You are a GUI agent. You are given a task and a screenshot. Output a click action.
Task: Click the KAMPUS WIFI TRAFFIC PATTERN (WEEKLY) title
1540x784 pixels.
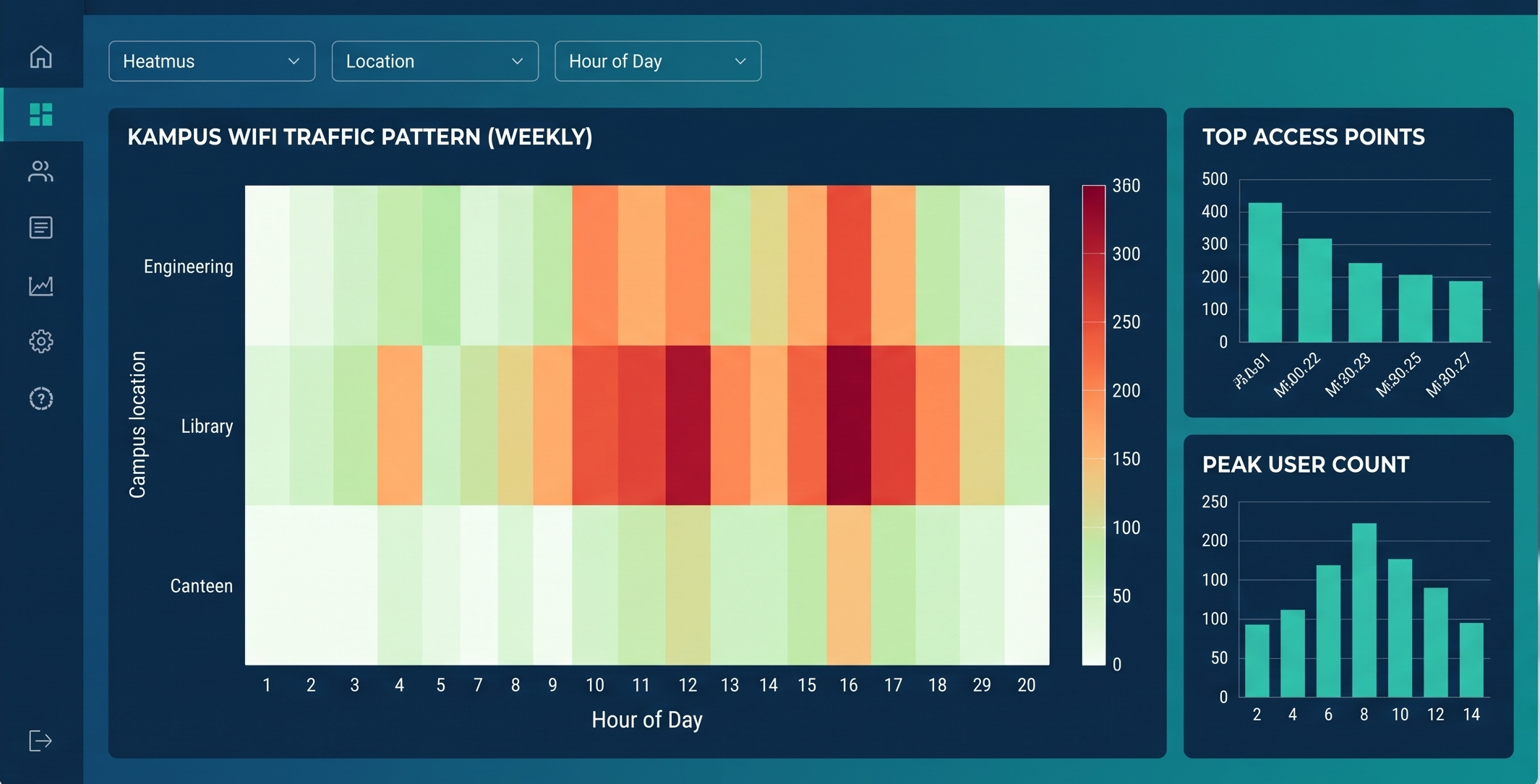point(360,137)
